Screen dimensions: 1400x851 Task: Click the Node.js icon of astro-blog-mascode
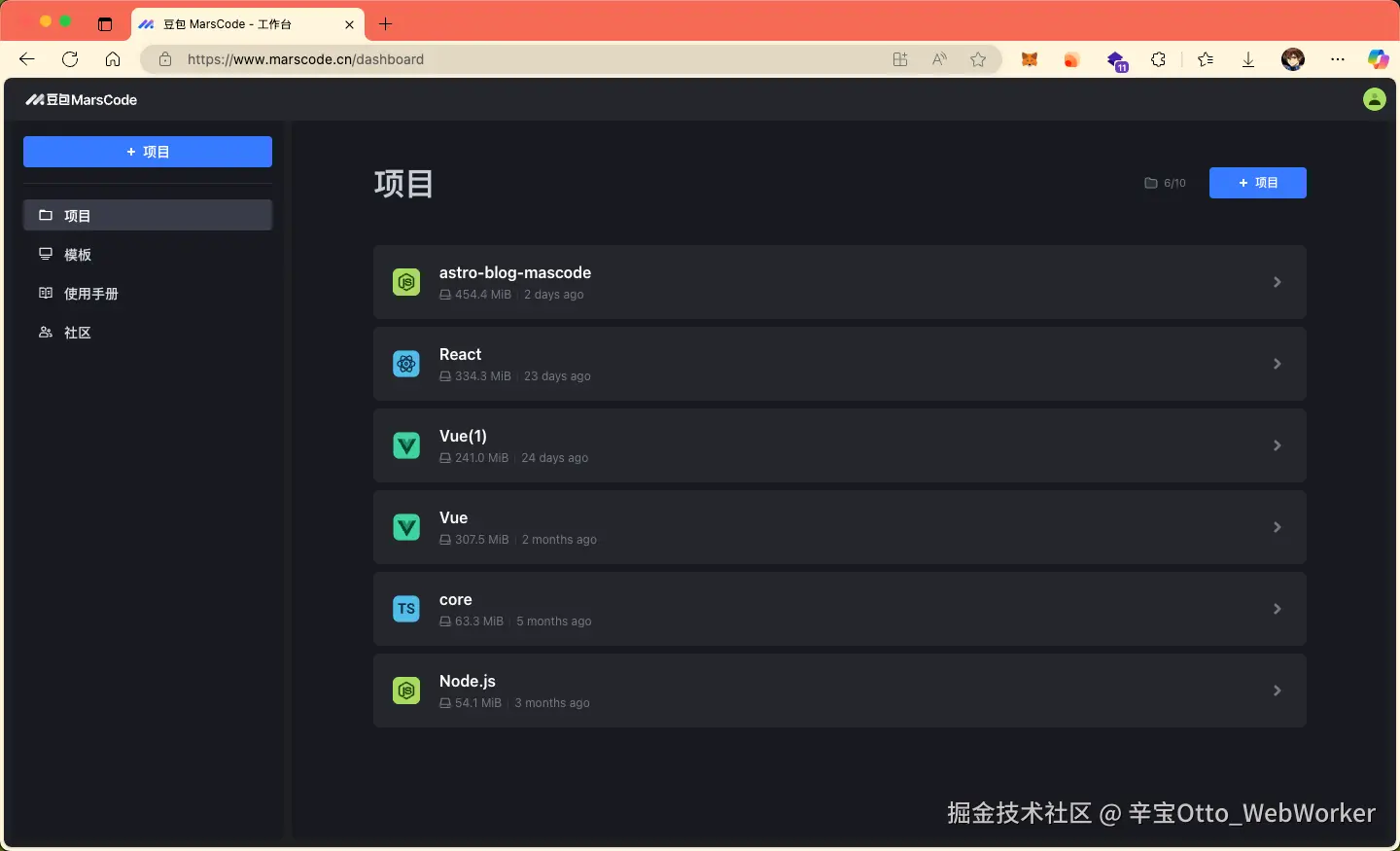click(x=406, y=282)
